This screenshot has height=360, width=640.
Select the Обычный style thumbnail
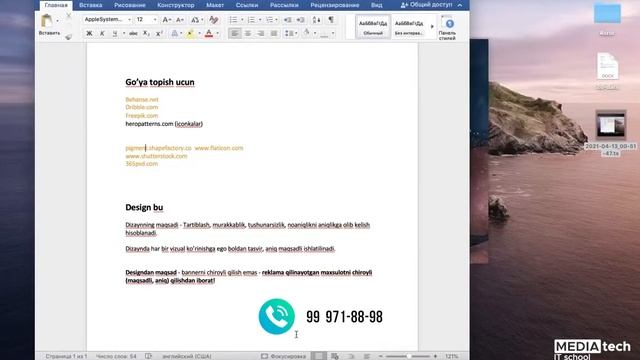click(x=373, y=27)
